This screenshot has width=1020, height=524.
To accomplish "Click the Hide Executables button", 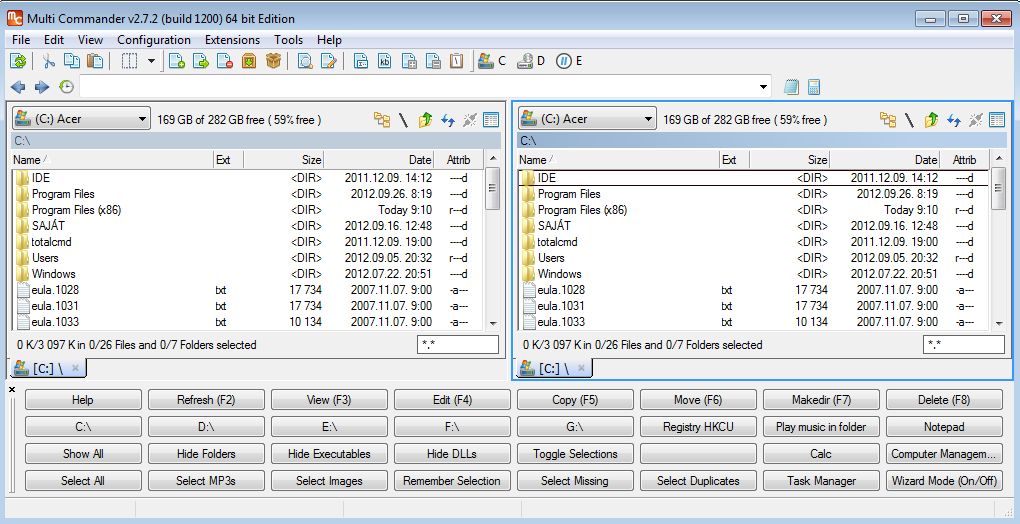I will [329, 454].
